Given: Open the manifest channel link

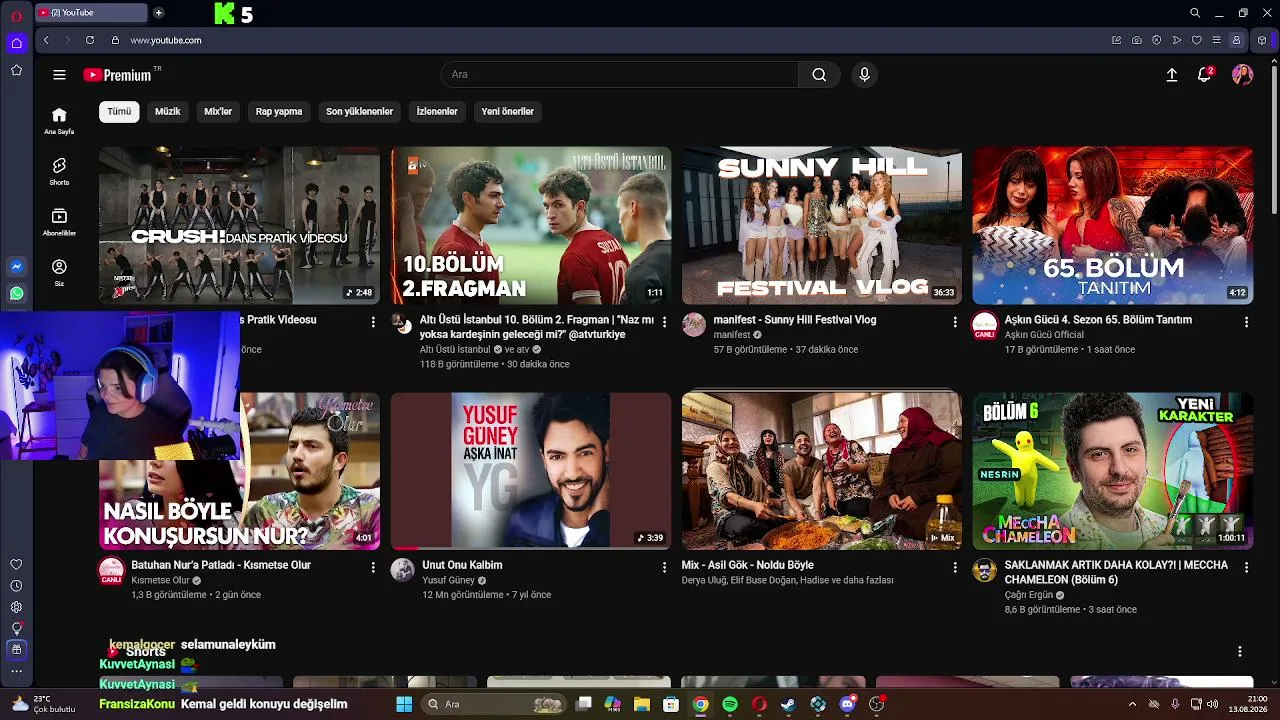Looking at the screenshot, I should click(x=732, y=335).
